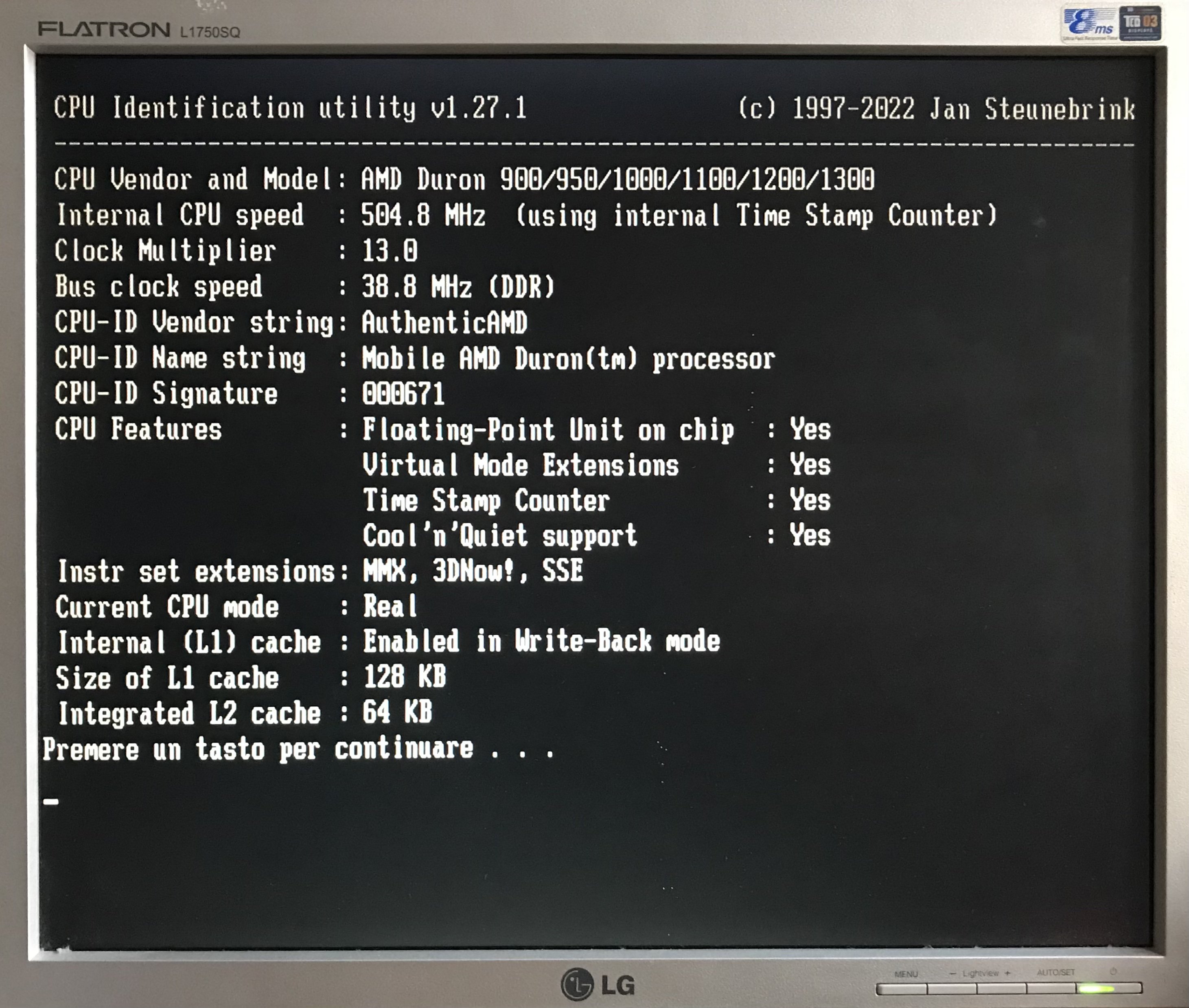
Task: Click the LG logo on the bezel
Action: [x=598, y=984]
